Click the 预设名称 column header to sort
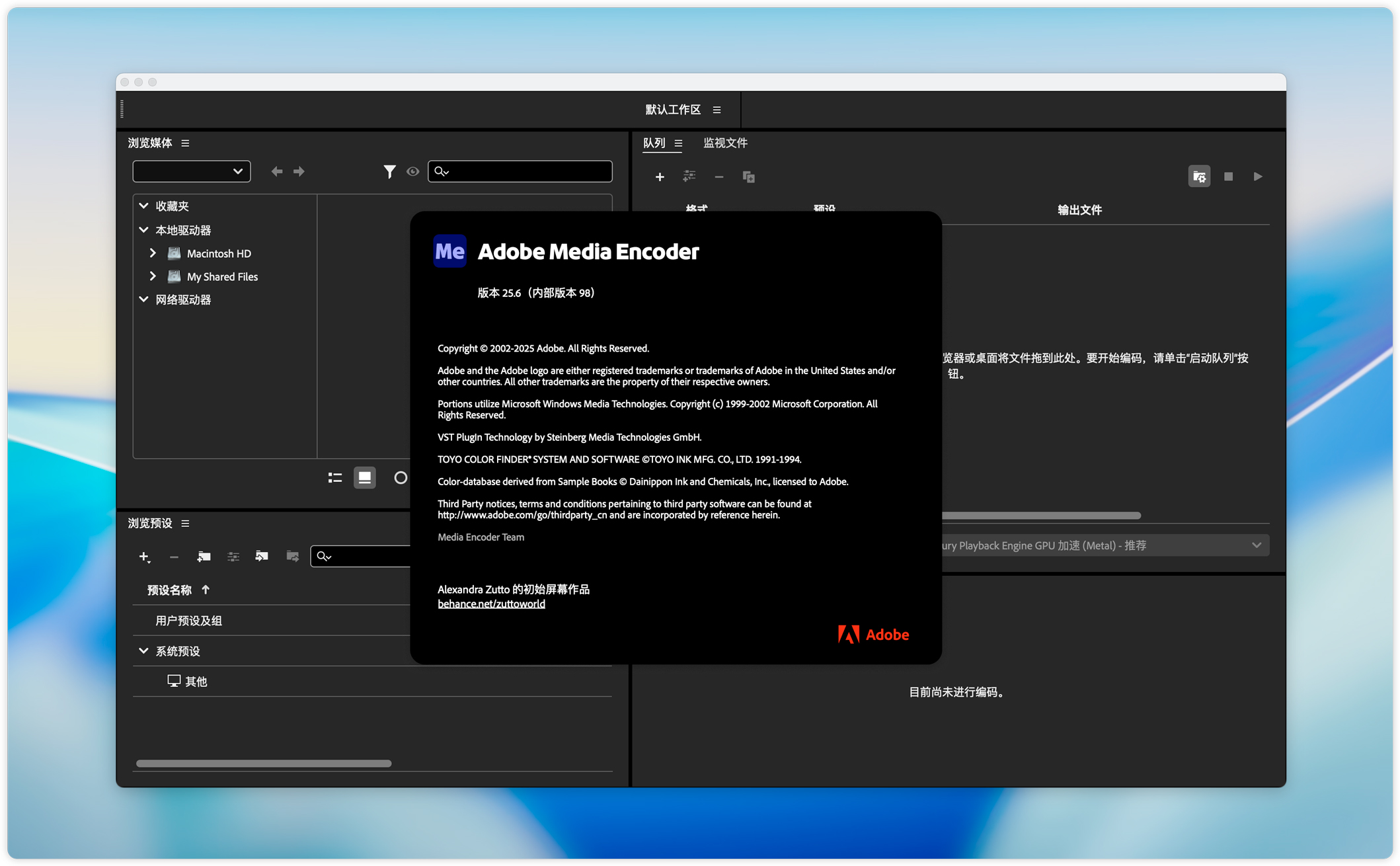Viewport: 1400px width, 866px height. [x=170, y=590]
